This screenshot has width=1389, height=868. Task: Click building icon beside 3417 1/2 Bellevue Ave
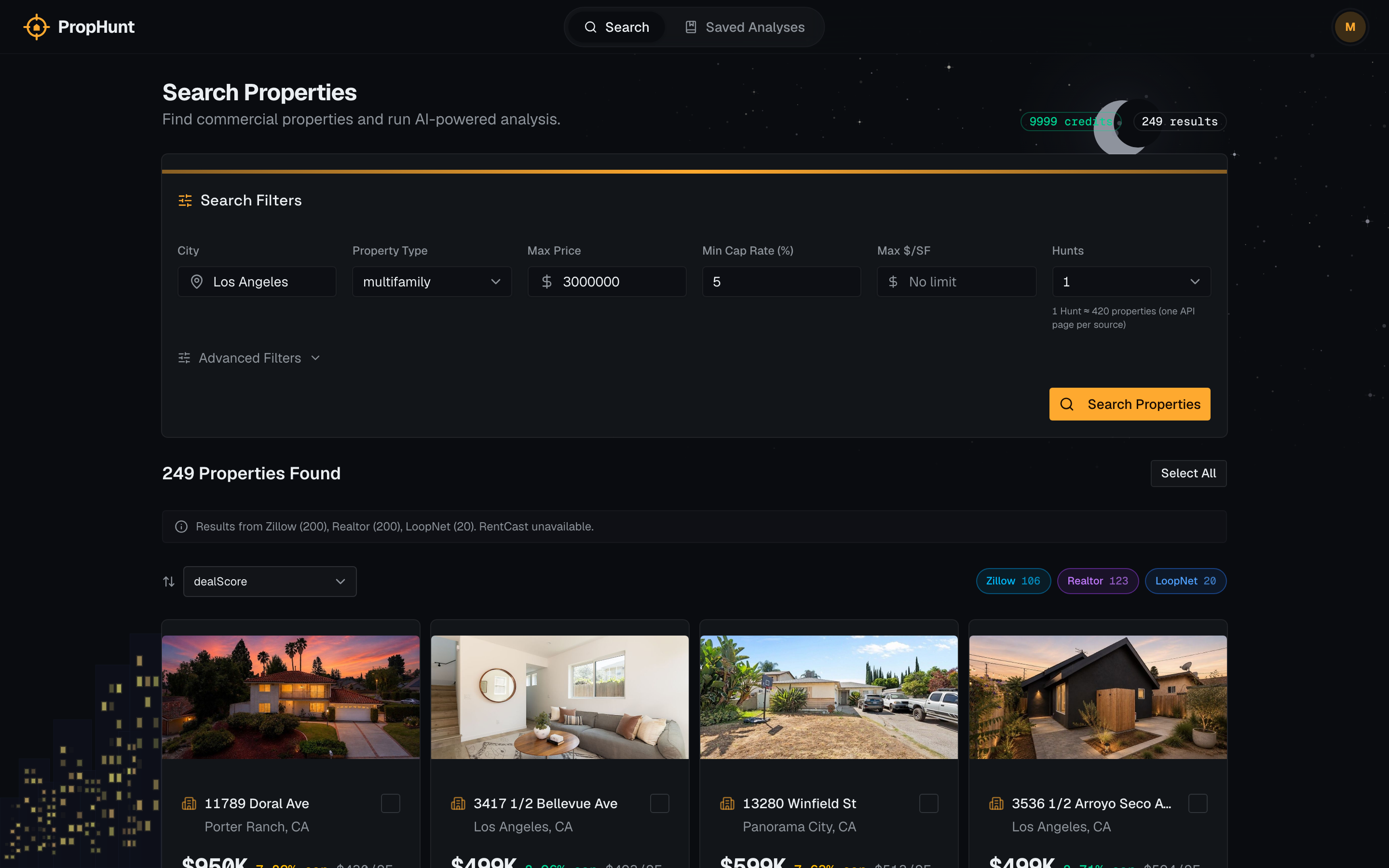[x=458, y=804]
